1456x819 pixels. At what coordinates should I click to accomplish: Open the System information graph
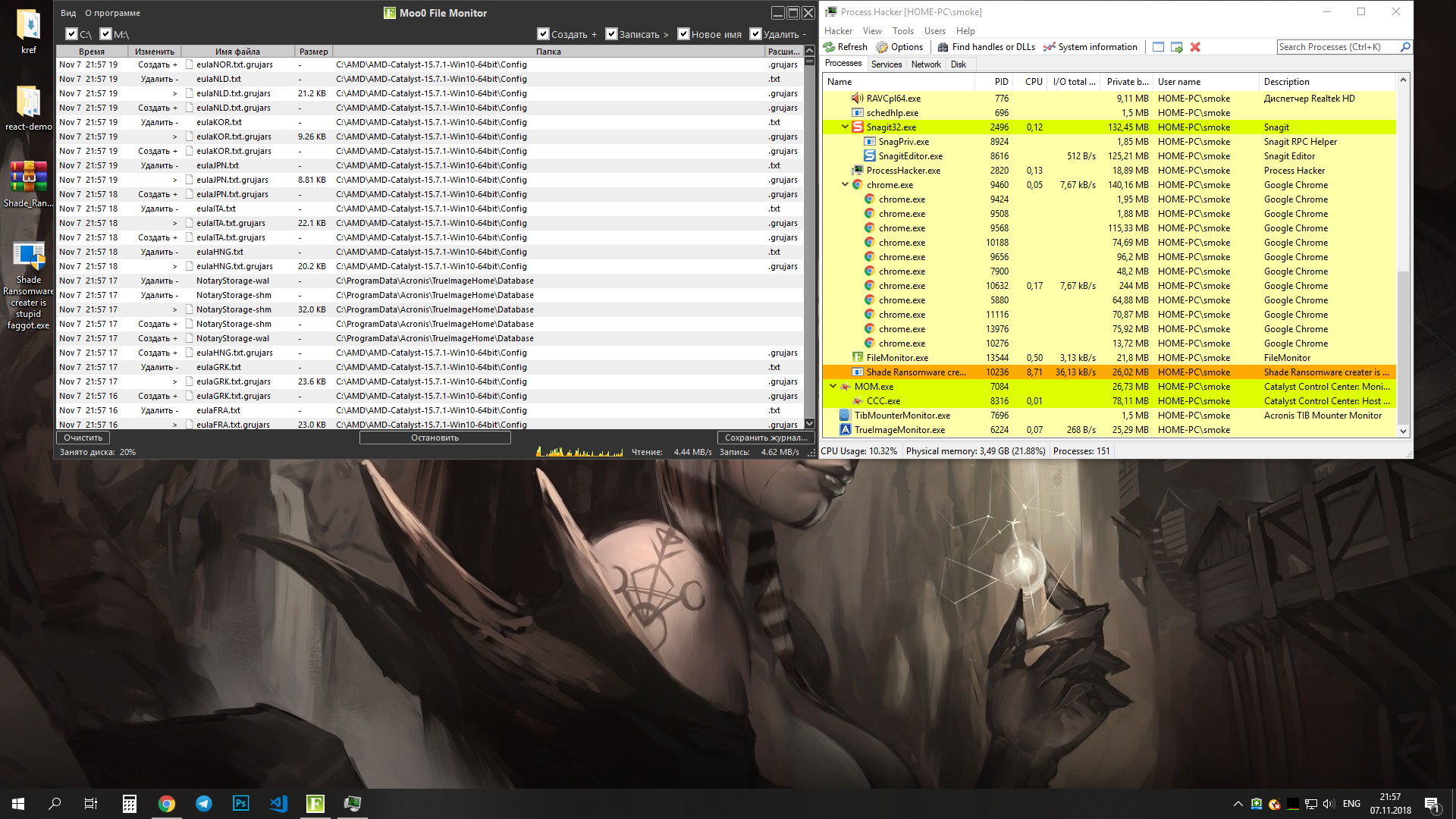pyautogui.click(x=1090, y=47)
